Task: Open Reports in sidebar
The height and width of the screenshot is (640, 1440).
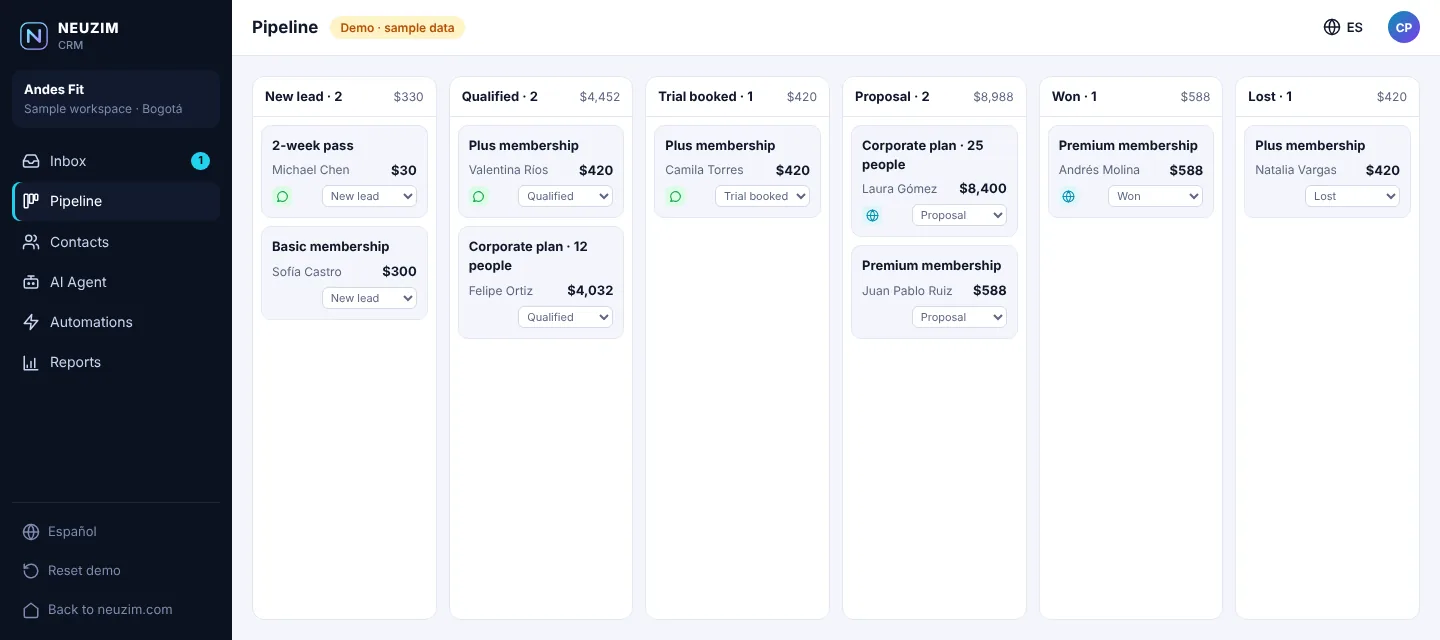Action: tap(116, 362)
